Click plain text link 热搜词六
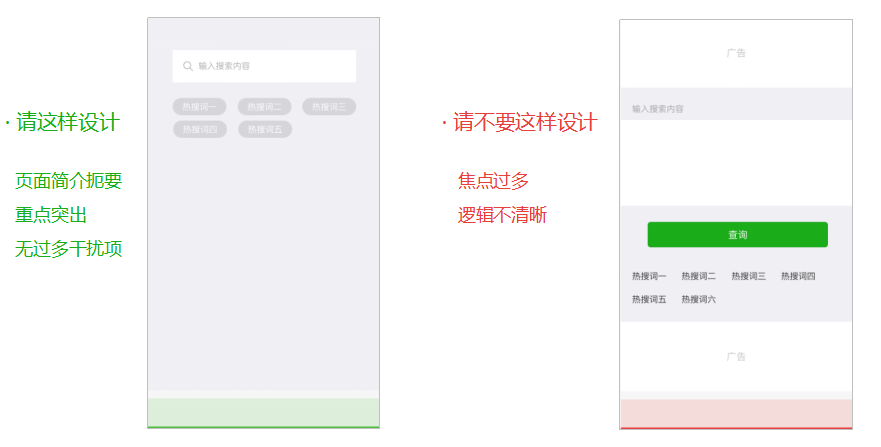 coord(698,299)
